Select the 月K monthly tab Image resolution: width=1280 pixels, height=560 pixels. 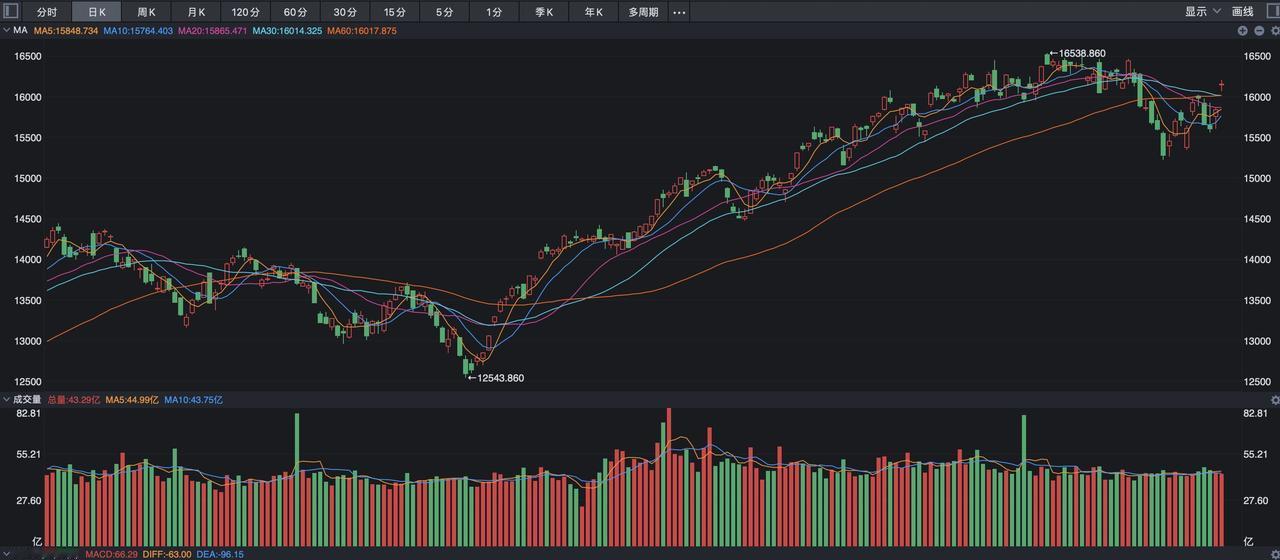(196, 12)
